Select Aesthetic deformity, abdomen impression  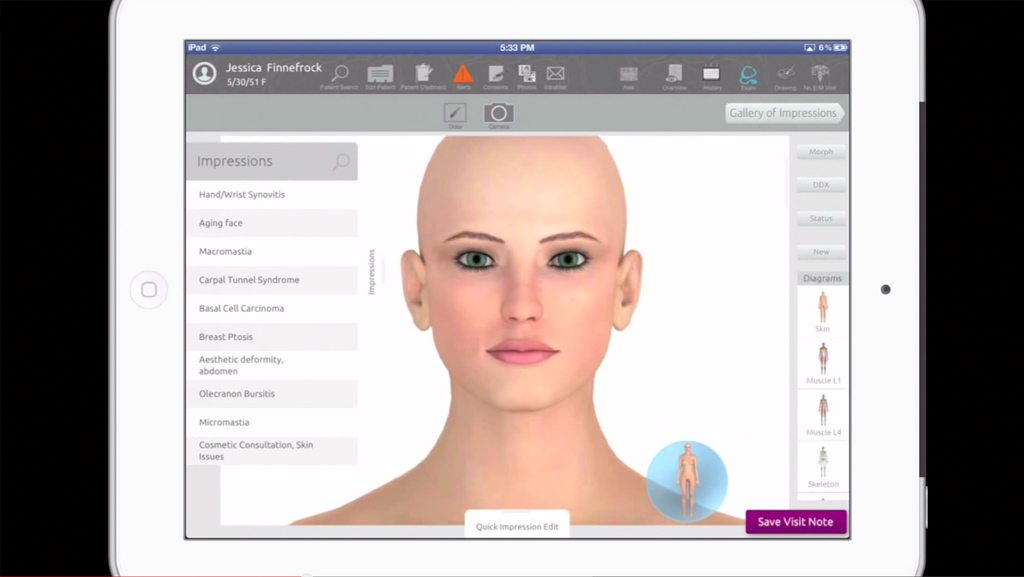[x=272, y=365]
